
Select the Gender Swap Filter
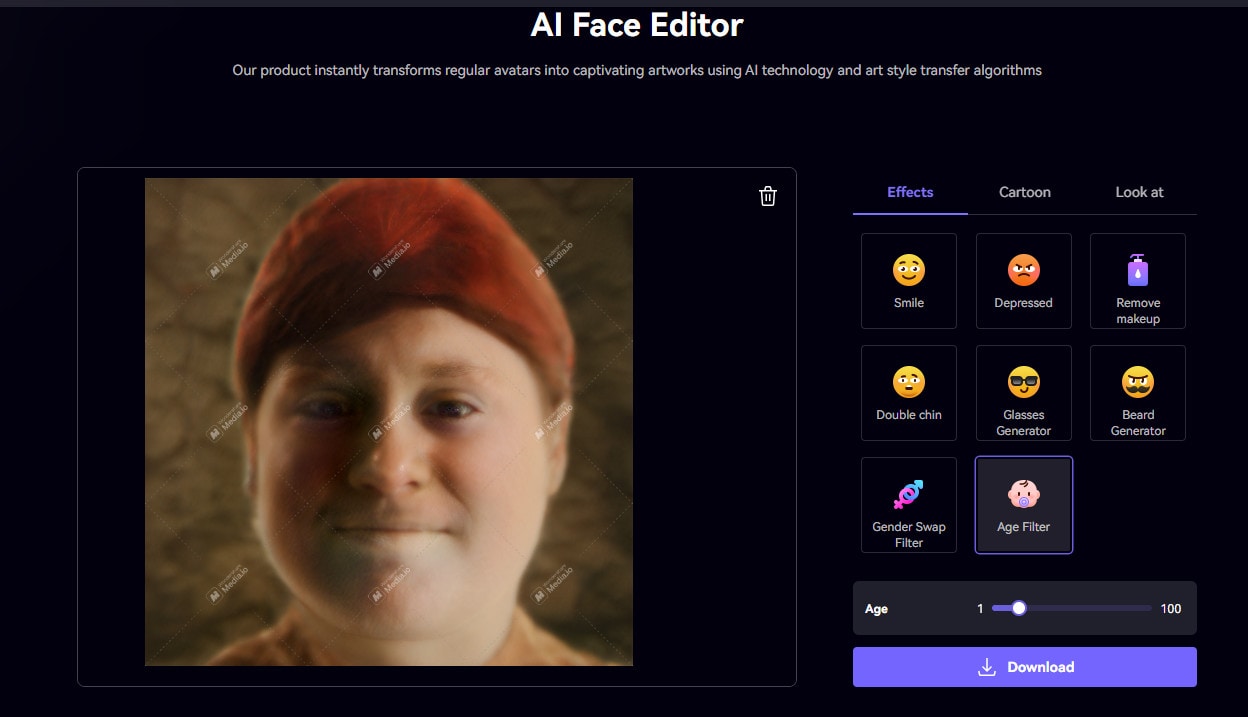[909, 505]
